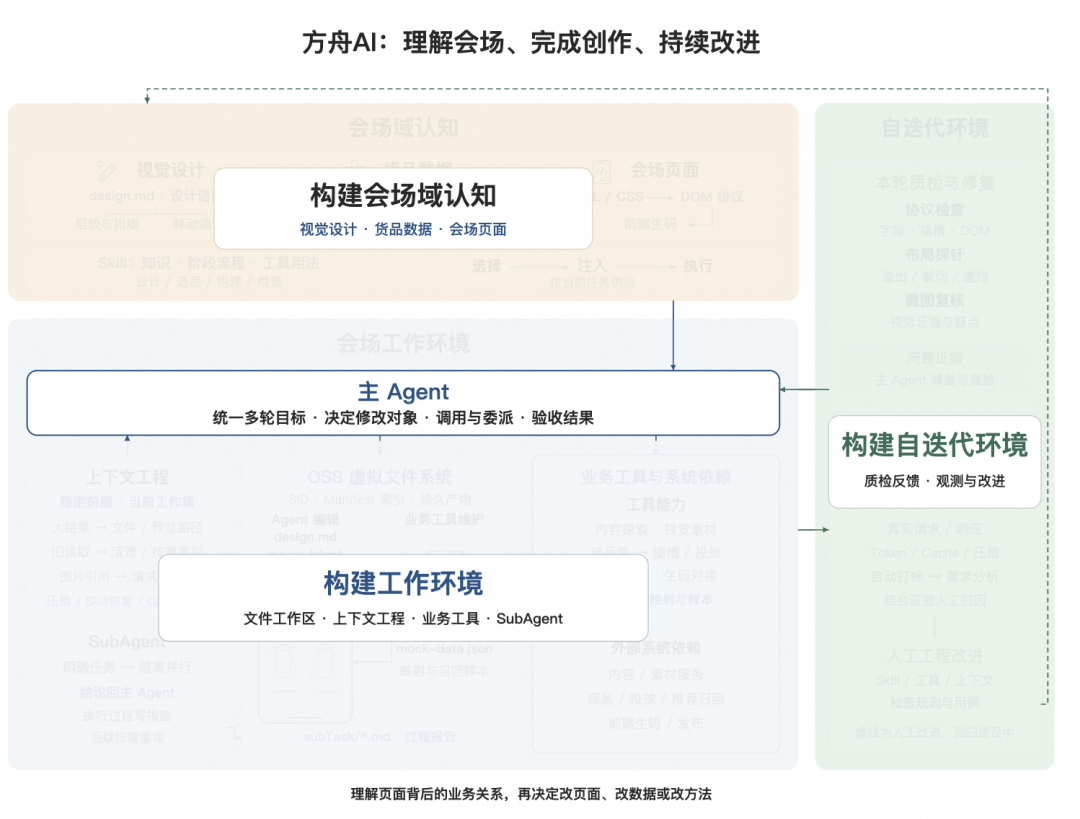Click the faded mock-data.json label
Screen dimensions: 1080x819
(444, 649)
